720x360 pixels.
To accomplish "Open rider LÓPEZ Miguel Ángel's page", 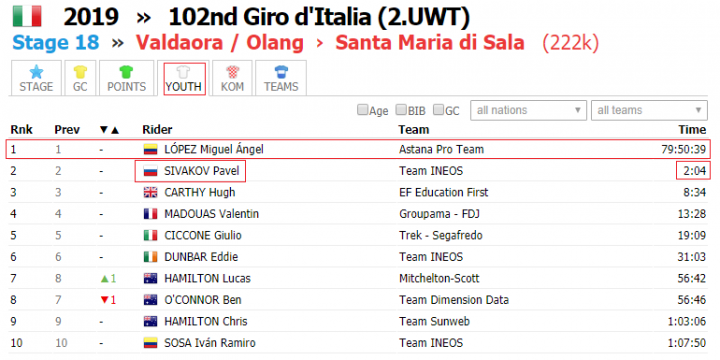I will click(214, 149).
